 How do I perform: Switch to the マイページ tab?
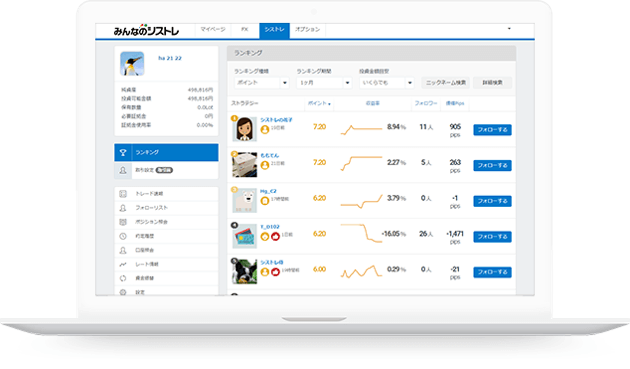[213, 30]
